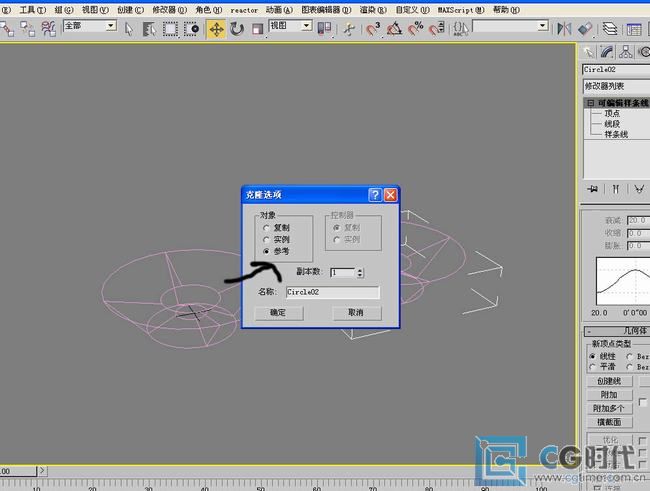The width and height of the screenshot is (650, 491).
Task: Select 实例 radio in the 控制器 group
Action: coord(336,239)
